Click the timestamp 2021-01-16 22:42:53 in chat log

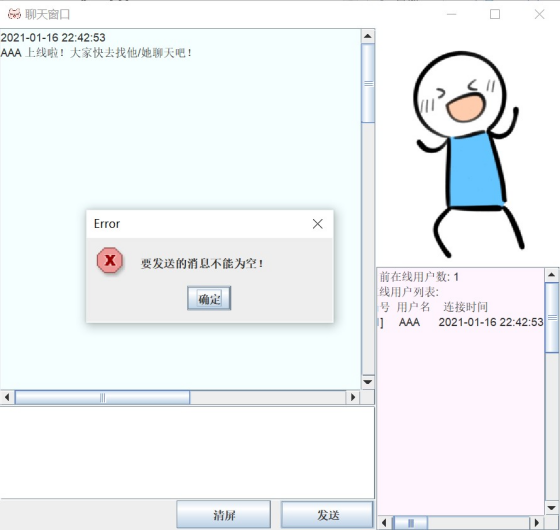point(53,37)
